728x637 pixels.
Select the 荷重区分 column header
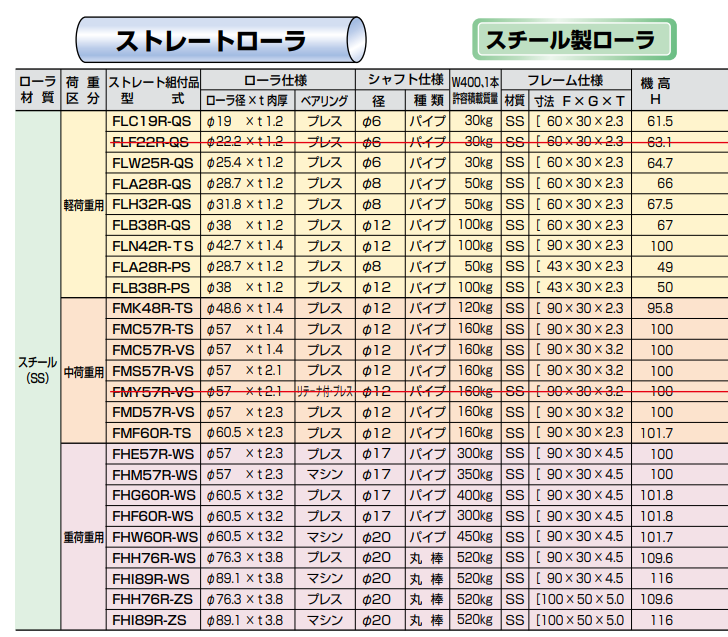coord(83,90)
